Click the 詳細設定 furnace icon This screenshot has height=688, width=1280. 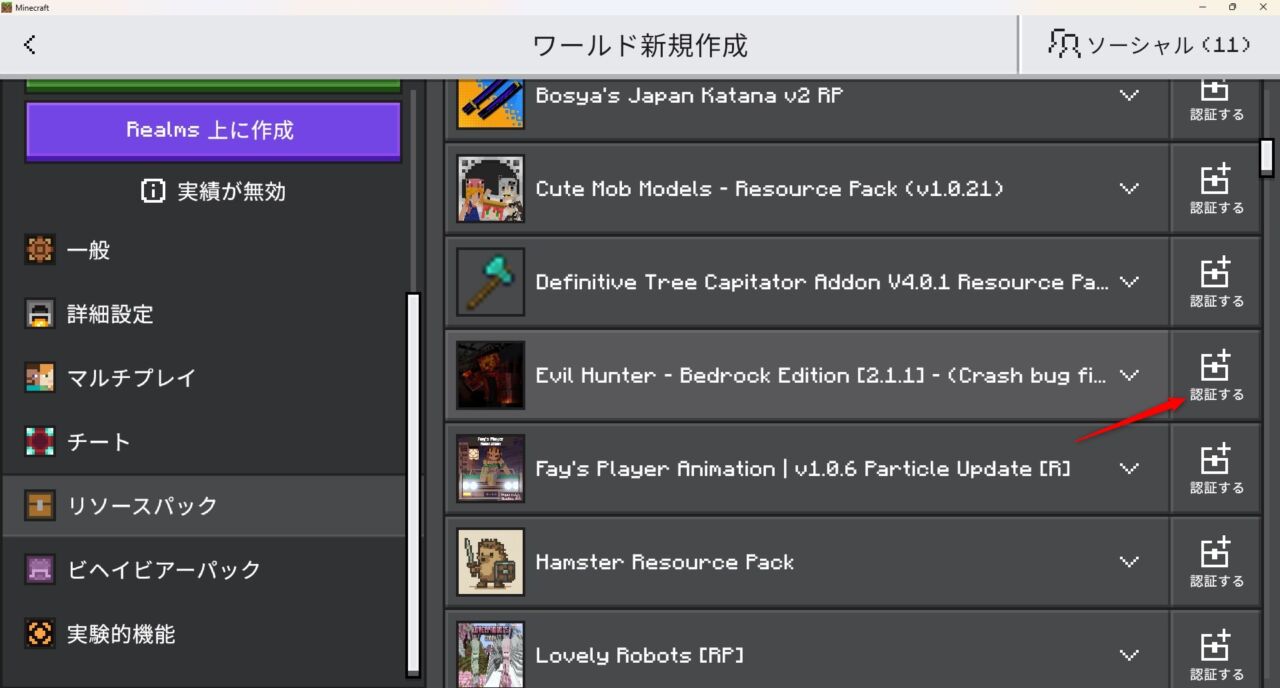coord(40,314)
